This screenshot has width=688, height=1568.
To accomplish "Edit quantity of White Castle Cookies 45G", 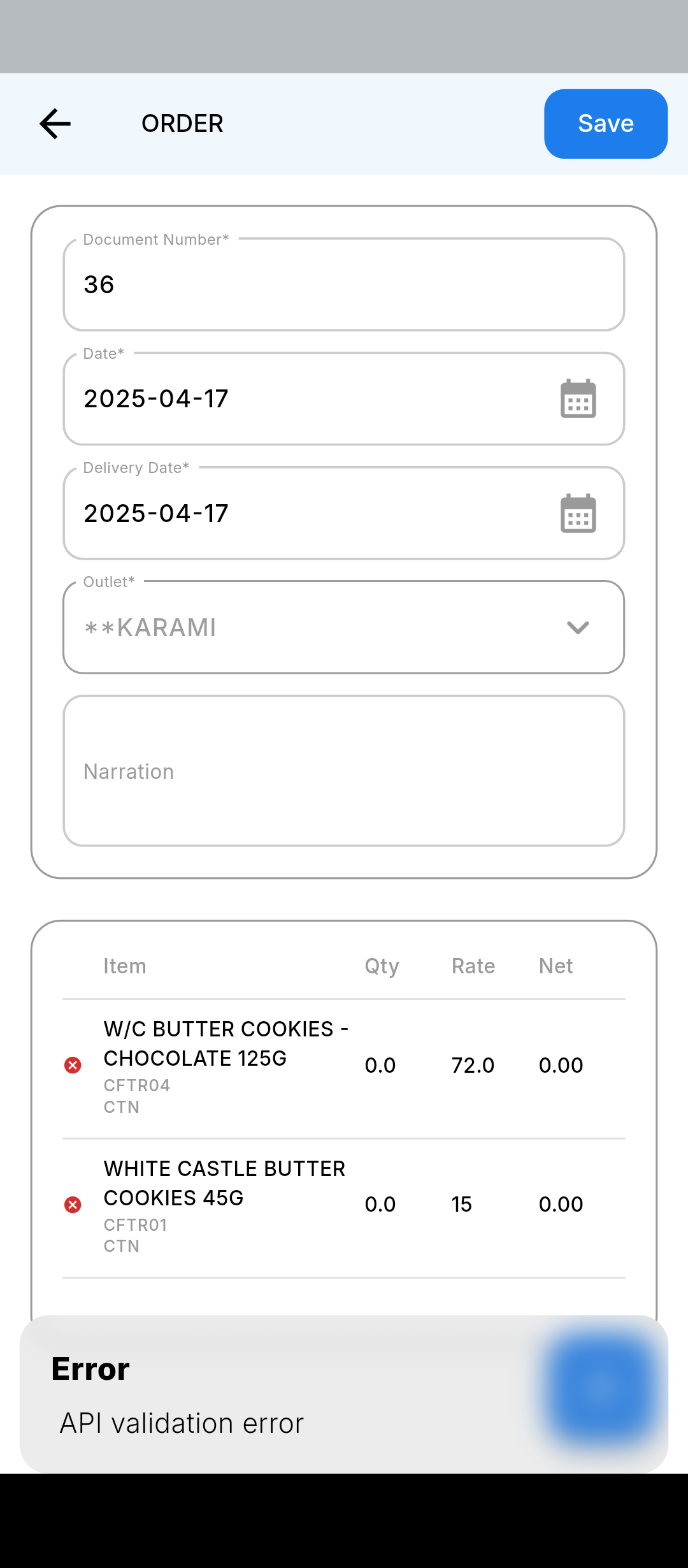I will (x=380, y=1205).
